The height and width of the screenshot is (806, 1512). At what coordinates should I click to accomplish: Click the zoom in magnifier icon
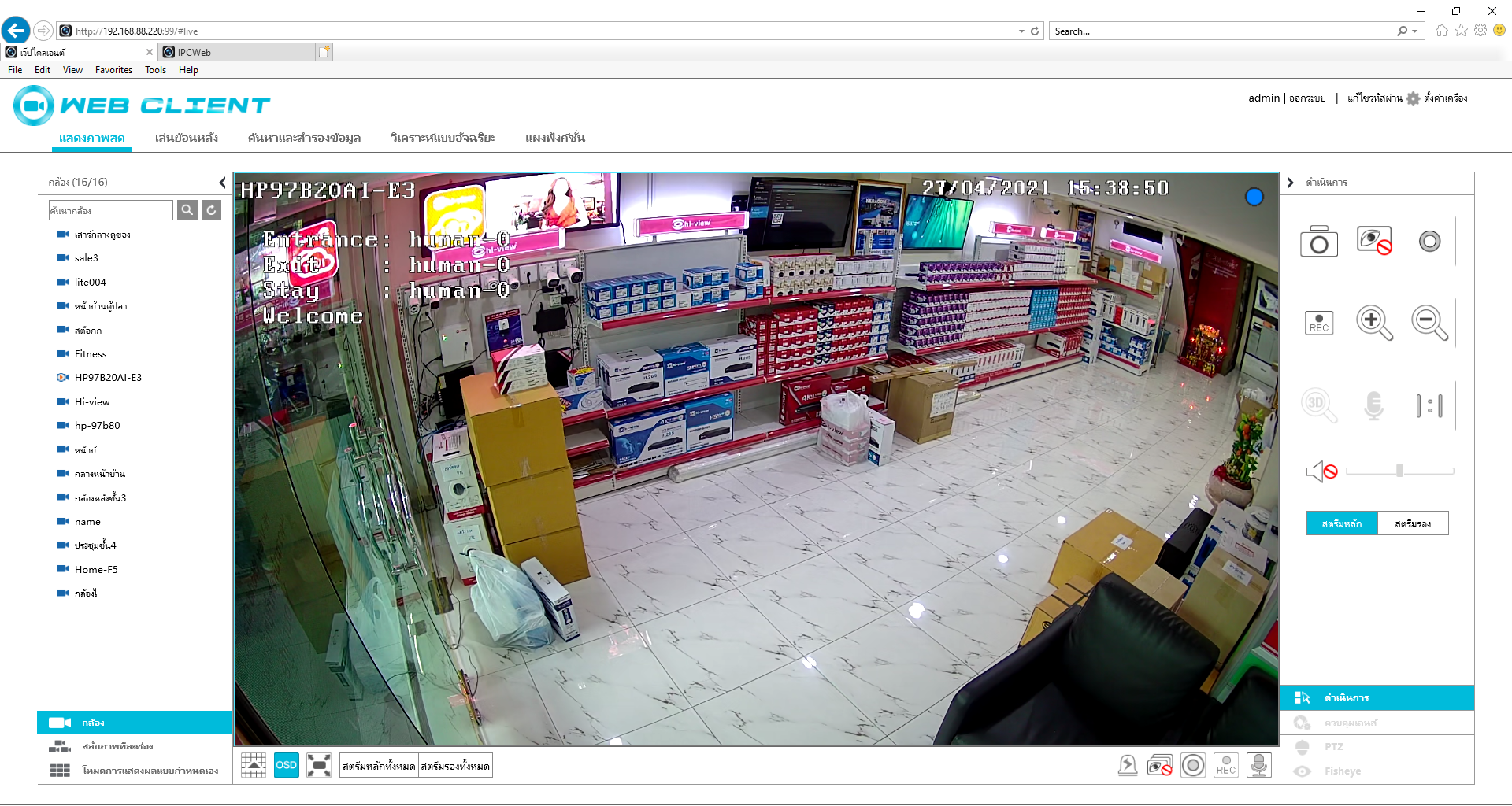pos(1373,323)
